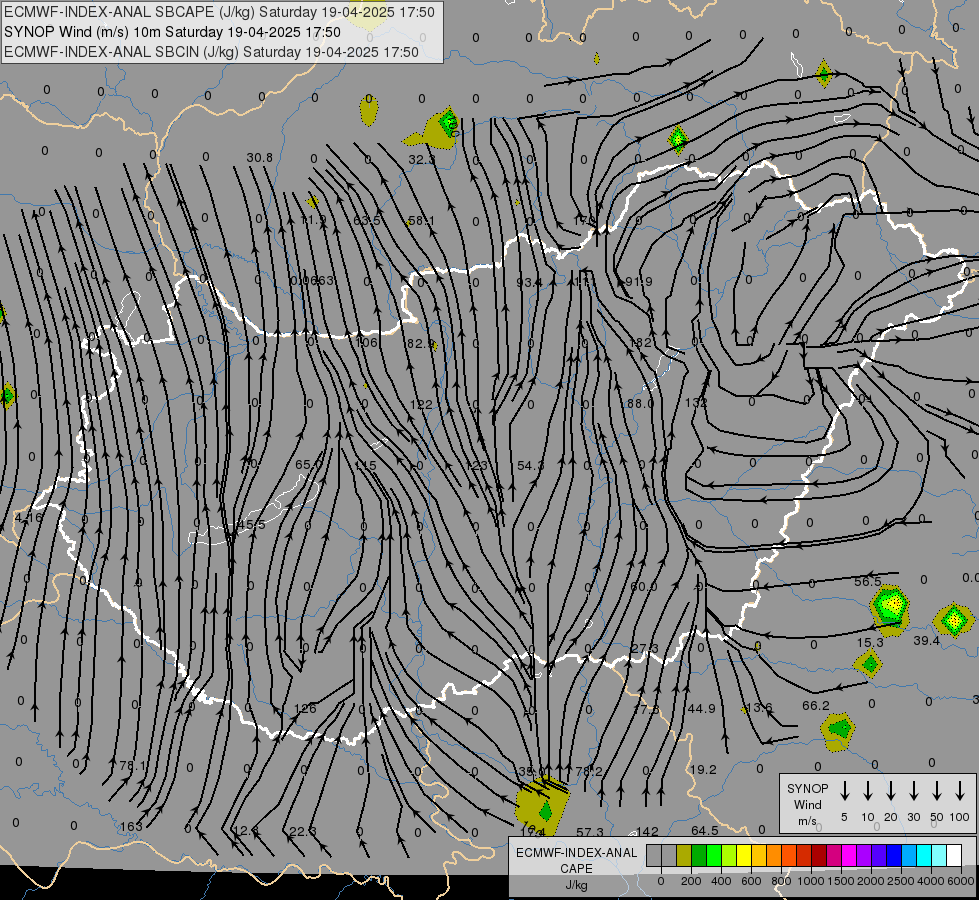Click the 39.4 value on the map
Screen dimensions: 979x900
pyautogui.click(x=927, y=641)
